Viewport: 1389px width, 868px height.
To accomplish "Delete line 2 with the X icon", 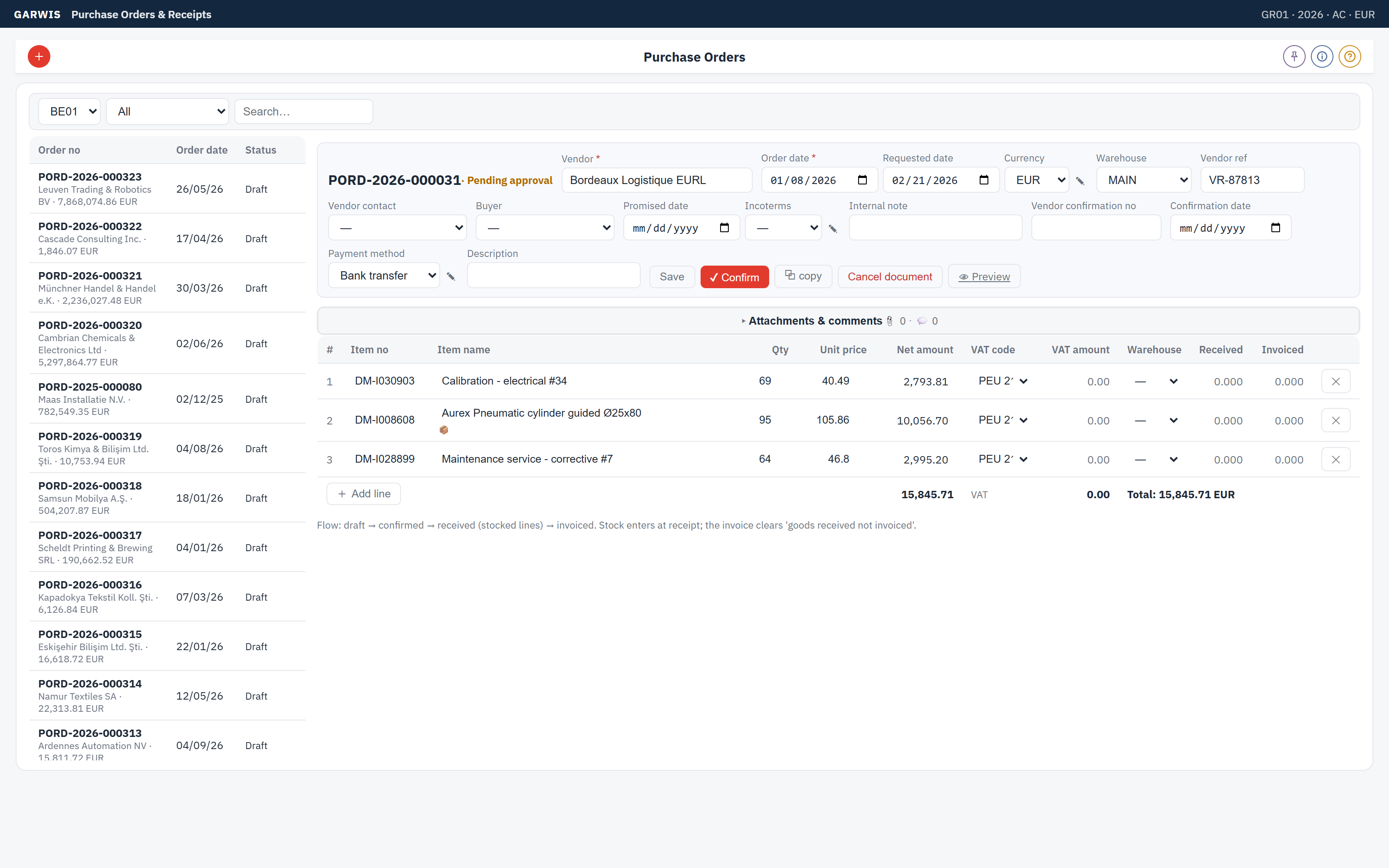I will (x=1336, y=420).
